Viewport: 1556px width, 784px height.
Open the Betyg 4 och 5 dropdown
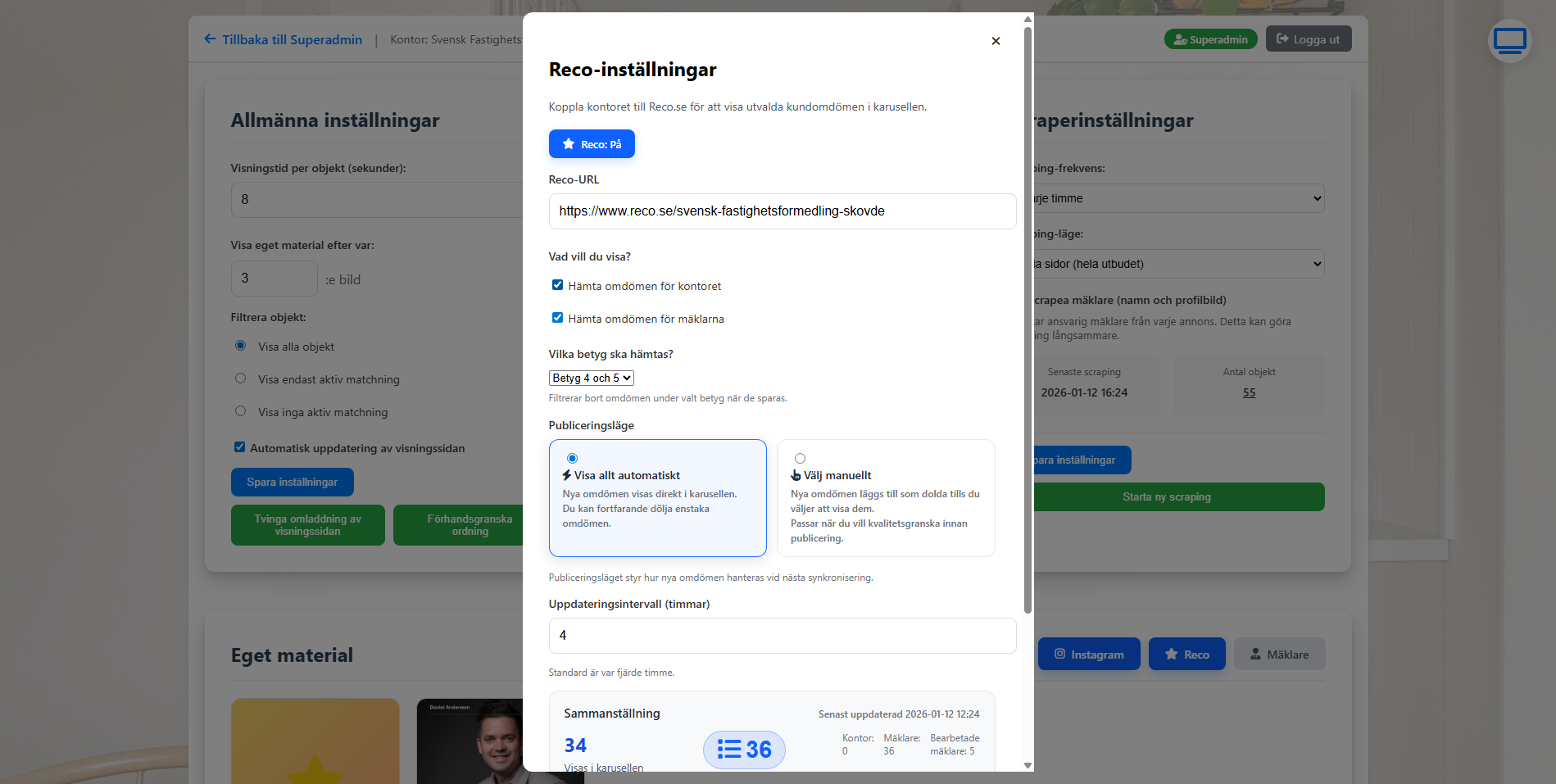[x=591, y=378]
